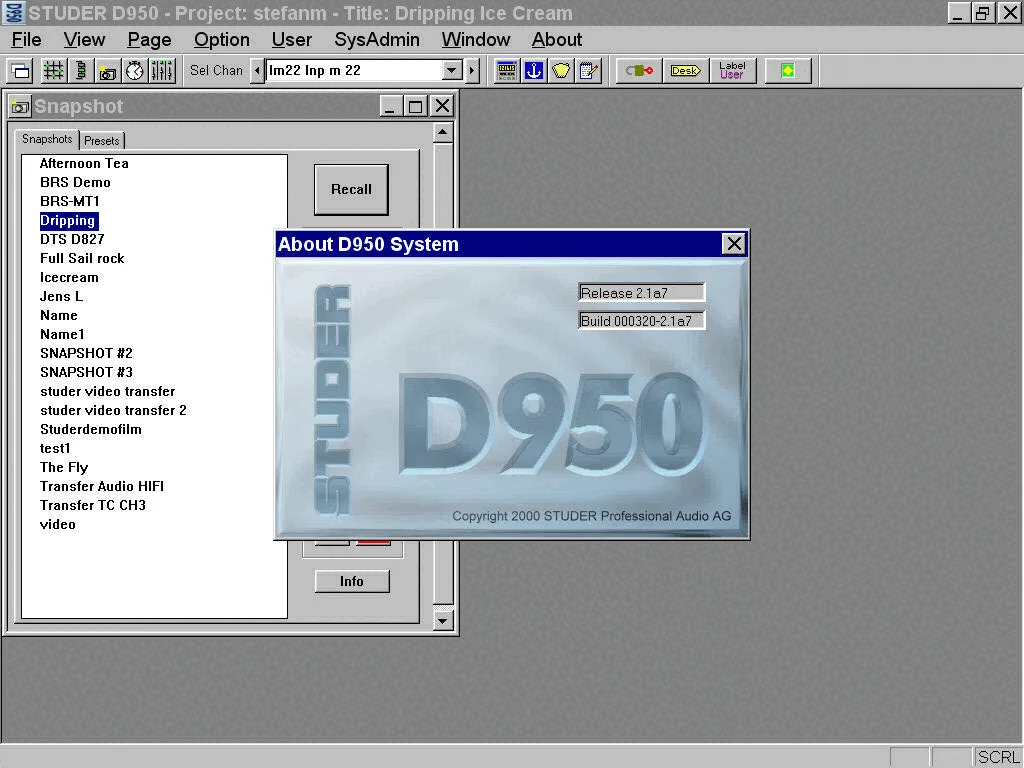
Task: Select the Studerdemofilm snapshot
Action: pyautogui.click(x=91, y=429)
